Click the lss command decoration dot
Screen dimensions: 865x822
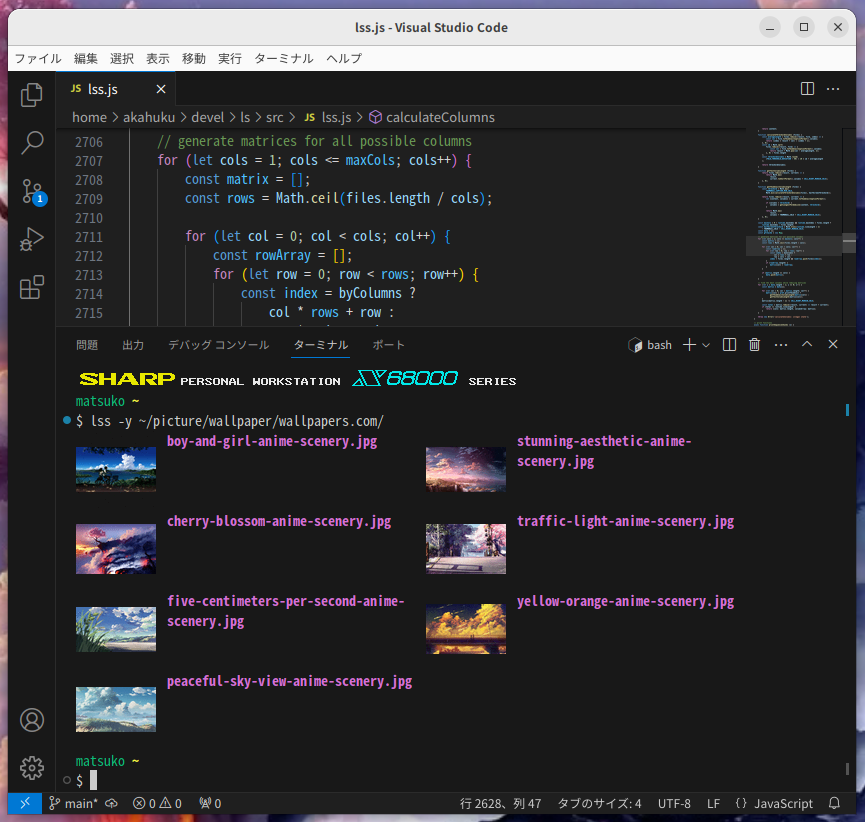[67, 420]
